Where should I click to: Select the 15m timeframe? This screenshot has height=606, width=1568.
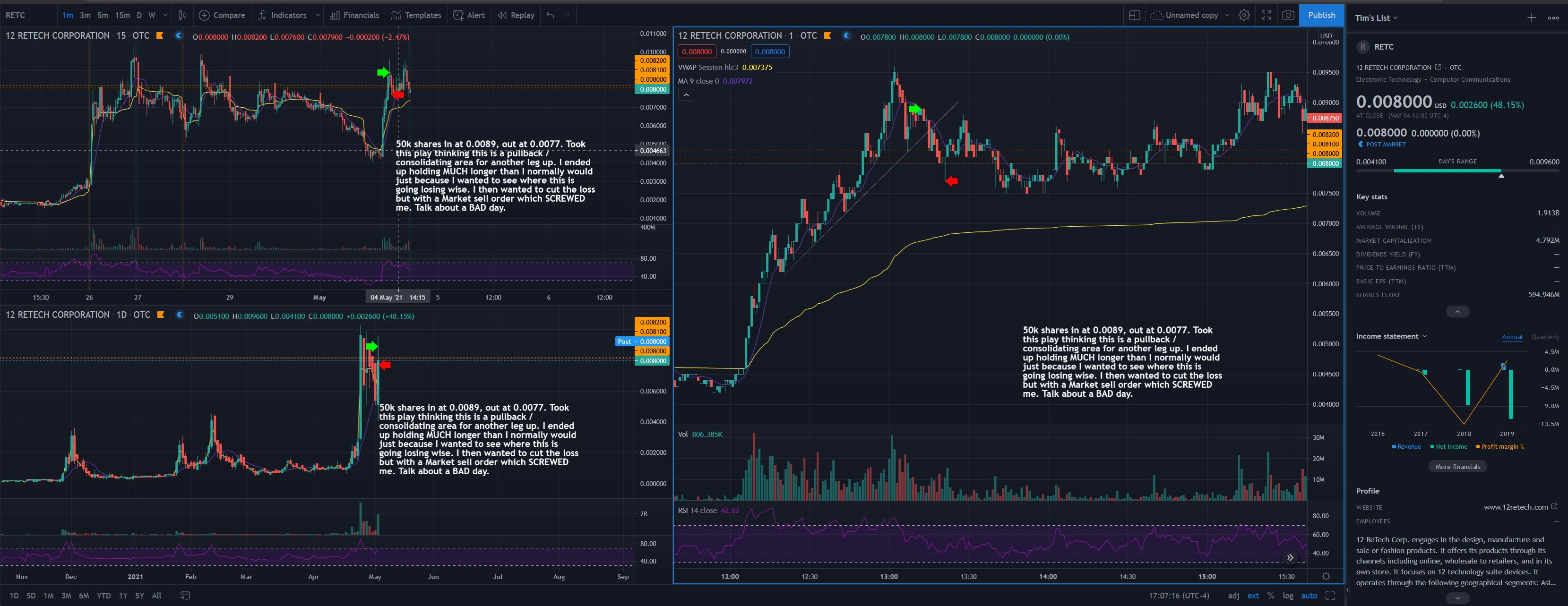click(122, 15)
